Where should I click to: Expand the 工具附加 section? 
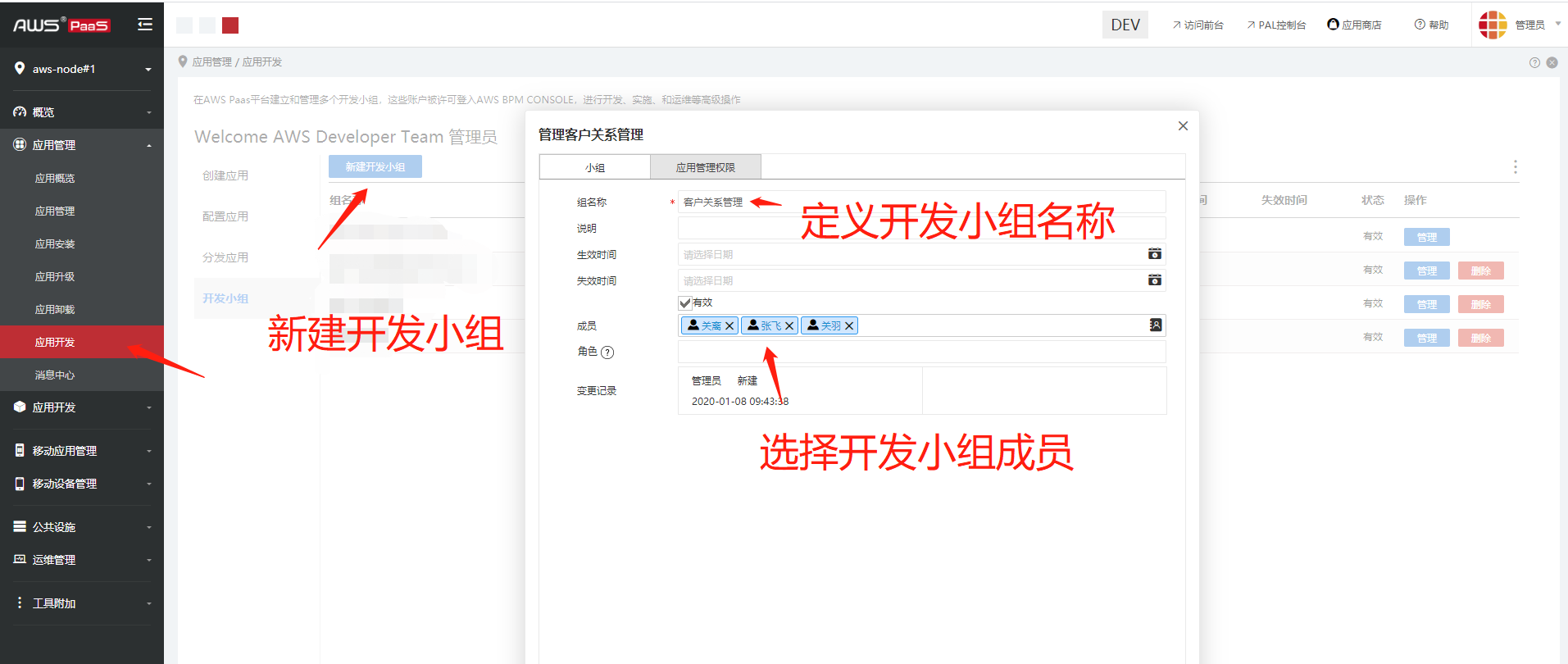tap(149, 603)
